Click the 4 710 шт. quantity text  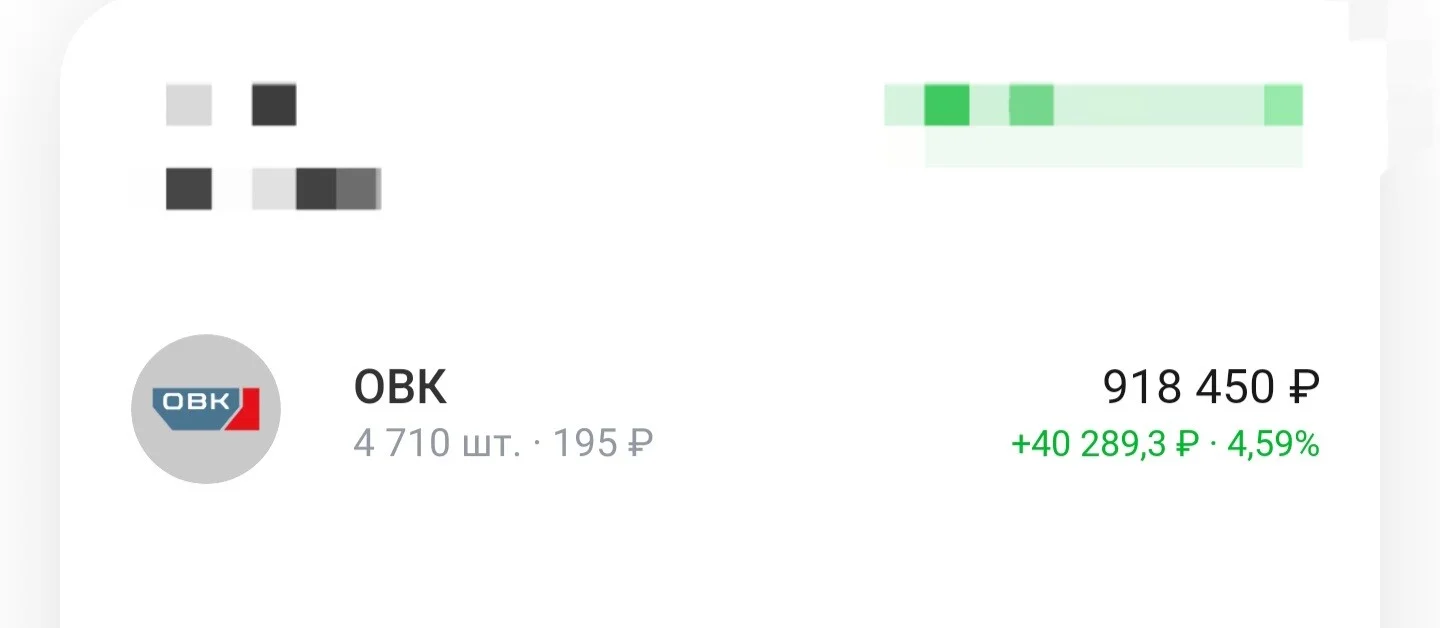[x=437, y=443]
